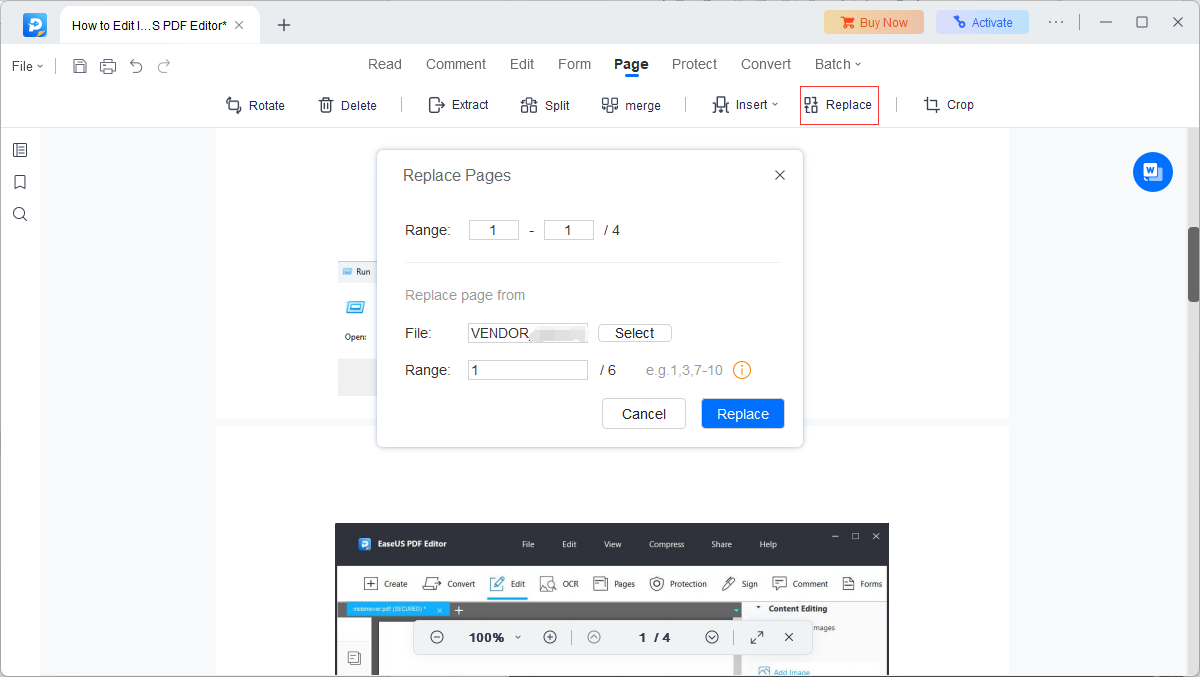Open the bookmarks panel in sidebar
Viewport: 1200px width, 677px height.
coord(20,182)
